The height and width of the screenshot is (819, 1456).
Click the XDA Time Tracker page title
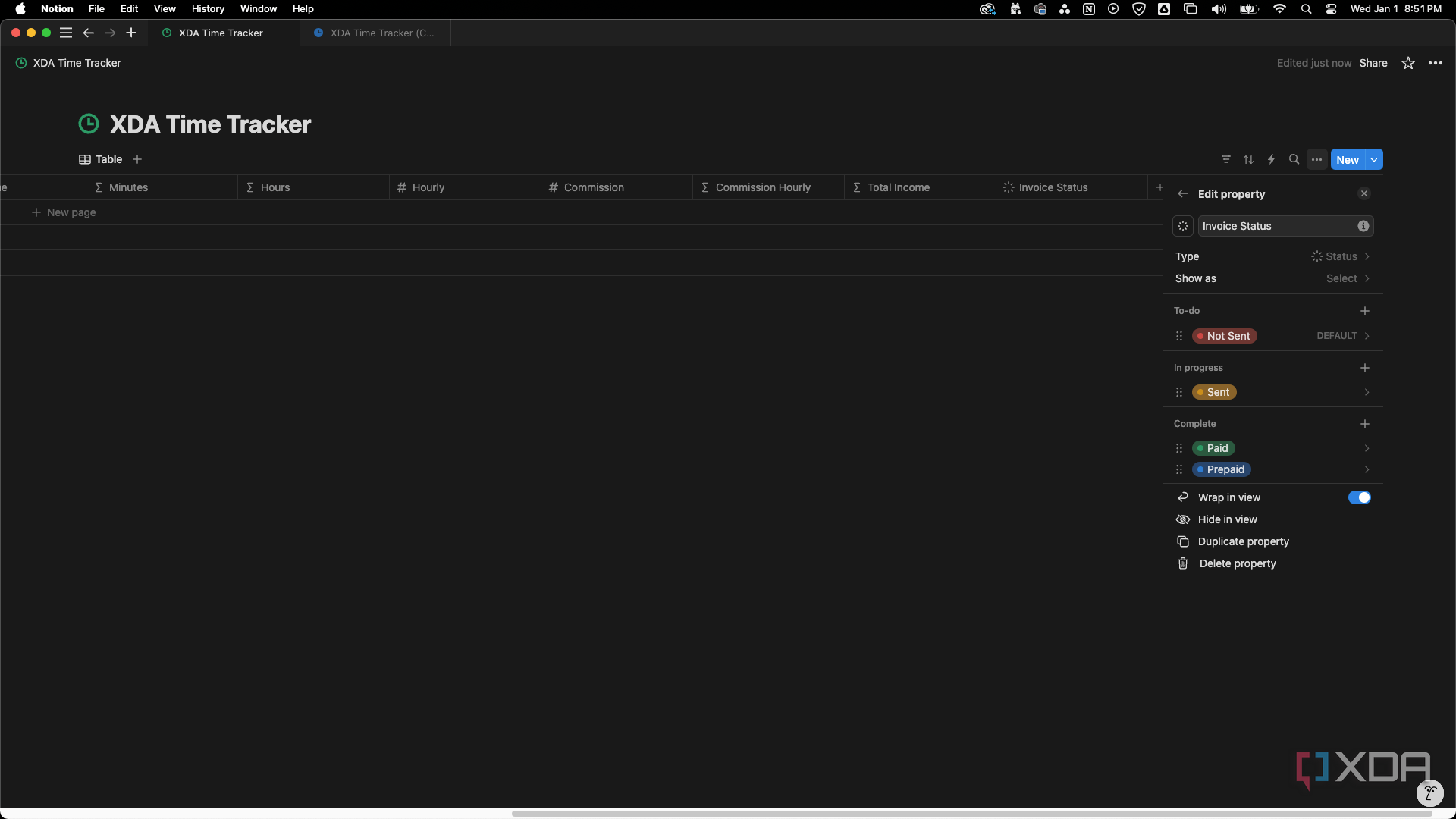tap(210, 124)
